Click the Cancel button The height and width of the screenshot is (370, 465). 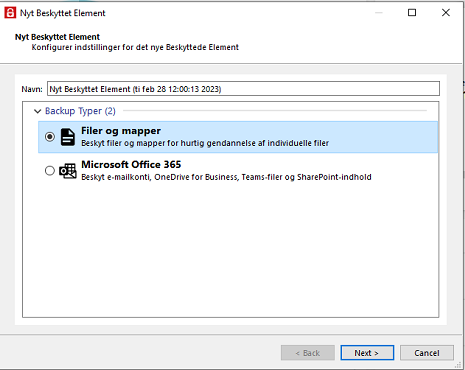point(427,353)
